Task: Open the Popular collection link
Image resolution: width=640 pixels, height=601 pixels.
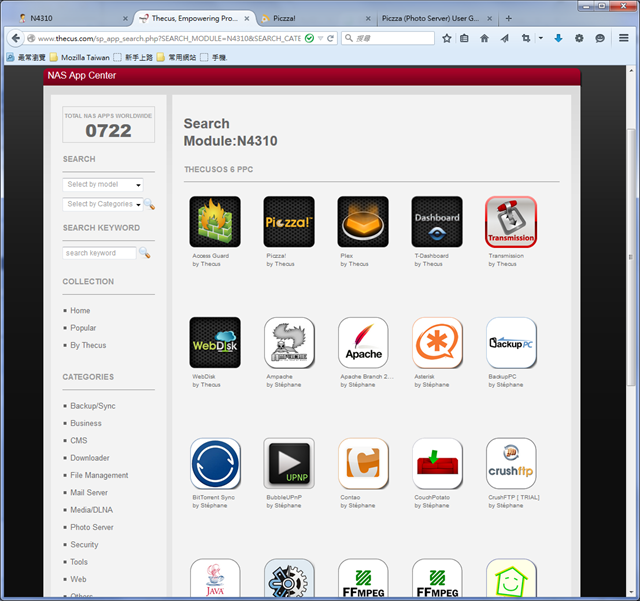Action: coord(83,328)
